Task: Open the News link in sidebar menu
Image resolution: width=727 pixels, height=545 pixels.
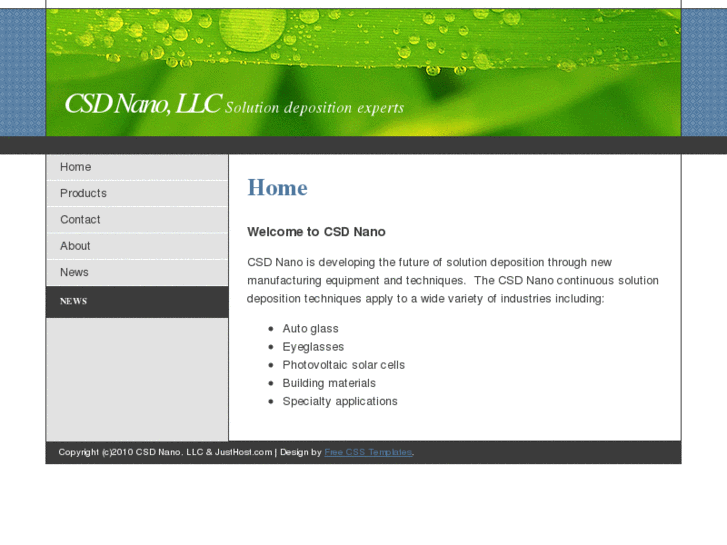Action: [x=137, y=273]
